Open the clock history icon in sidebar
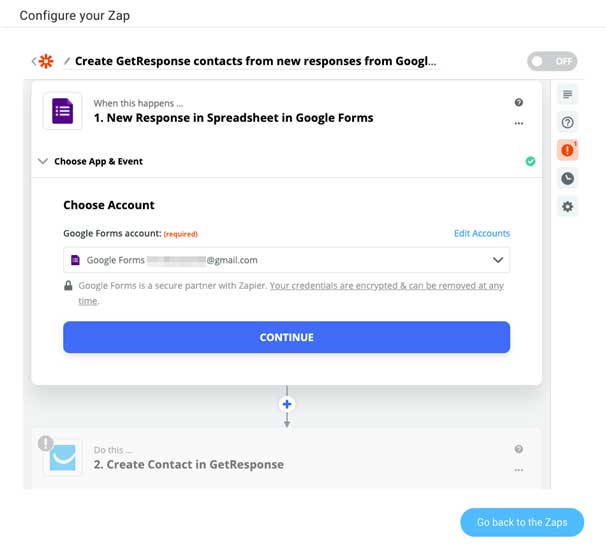 567,178
